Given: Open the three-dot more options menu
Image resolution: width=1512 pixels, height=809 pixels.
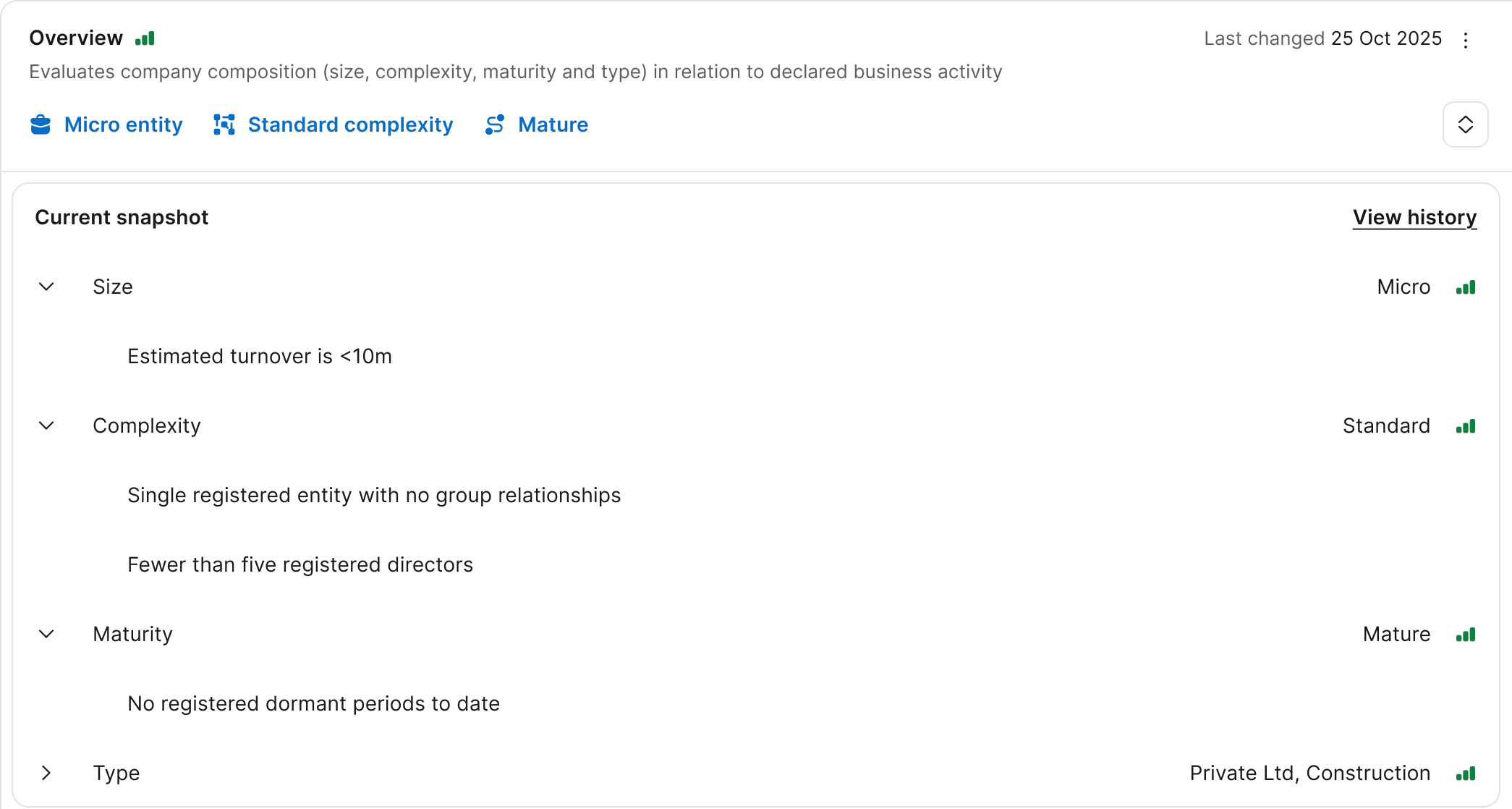Looking at the screenshot, I should click(1466, 40).
